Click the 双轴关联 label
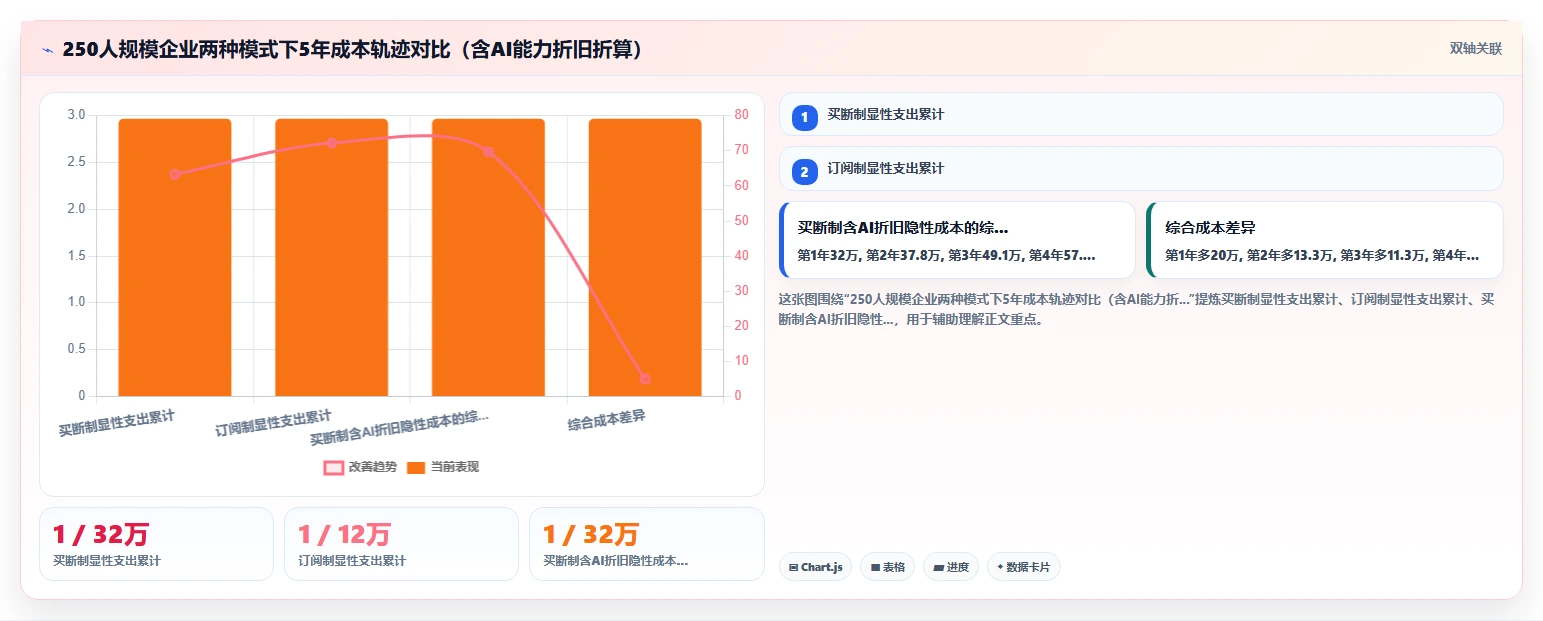1543x621 pixels. tap(1476, 49)
